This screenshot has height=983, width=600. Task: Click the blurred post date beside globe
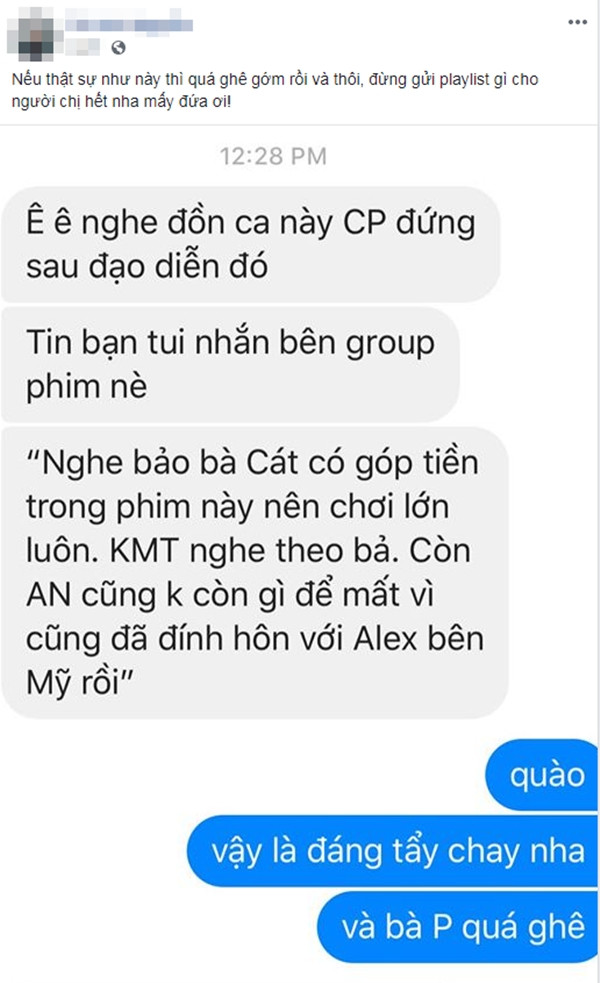[83, 48]
